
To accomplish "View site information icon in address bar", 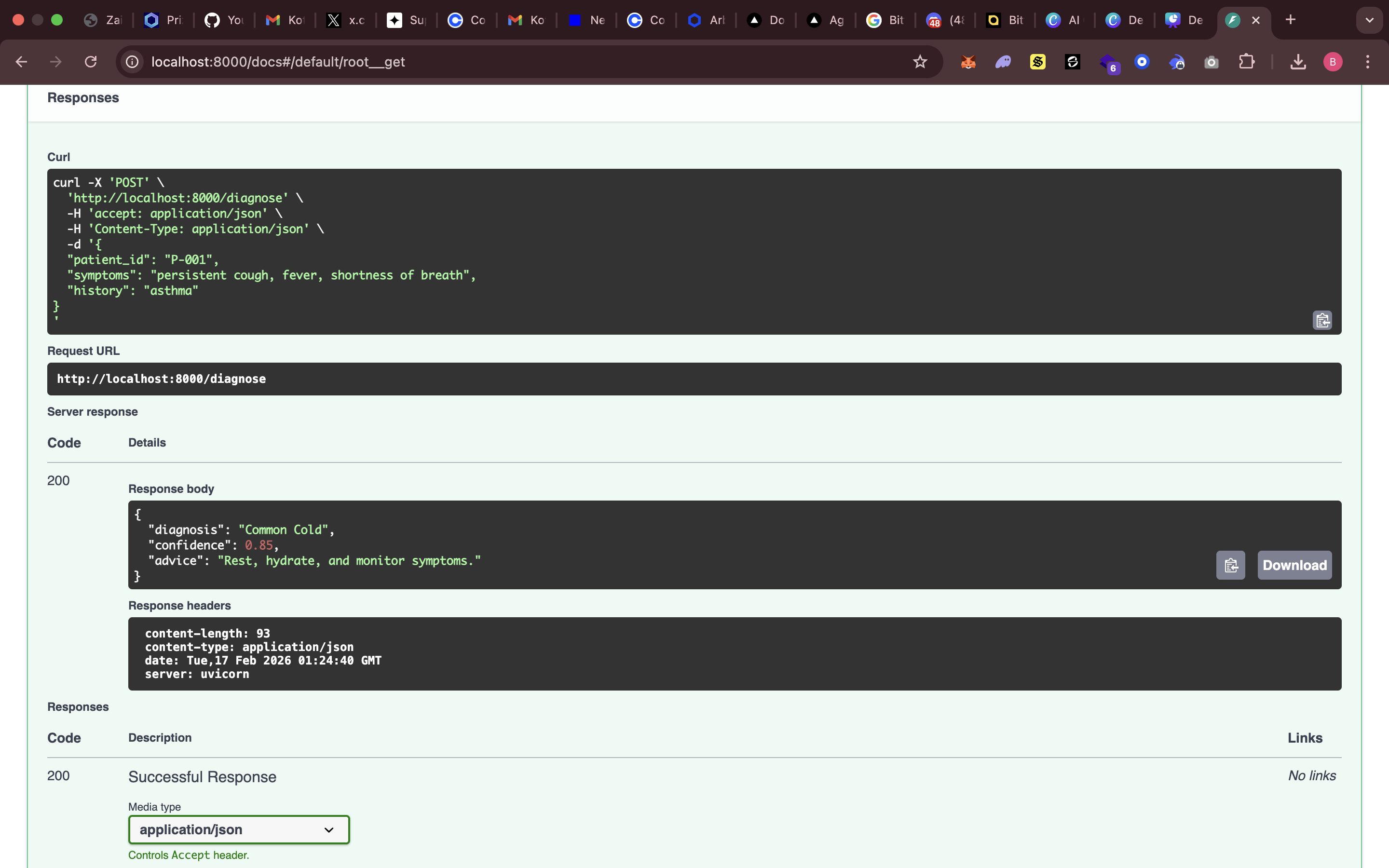I will pos(133,62).
